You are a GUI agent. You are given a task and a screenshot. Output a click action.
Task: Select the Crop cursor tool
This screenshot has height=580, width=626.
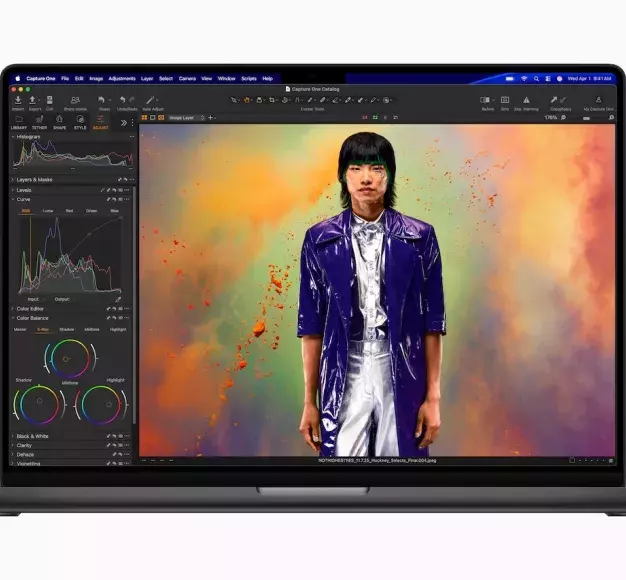pyautogui.click(x=271, y=100)
